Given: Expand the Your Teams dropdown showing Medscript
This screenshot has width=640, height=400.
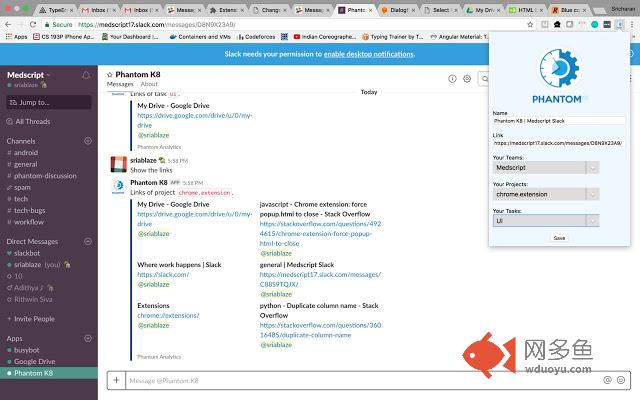Looking at the screenshot, I should pyautogui.click(x=546, y=167).
